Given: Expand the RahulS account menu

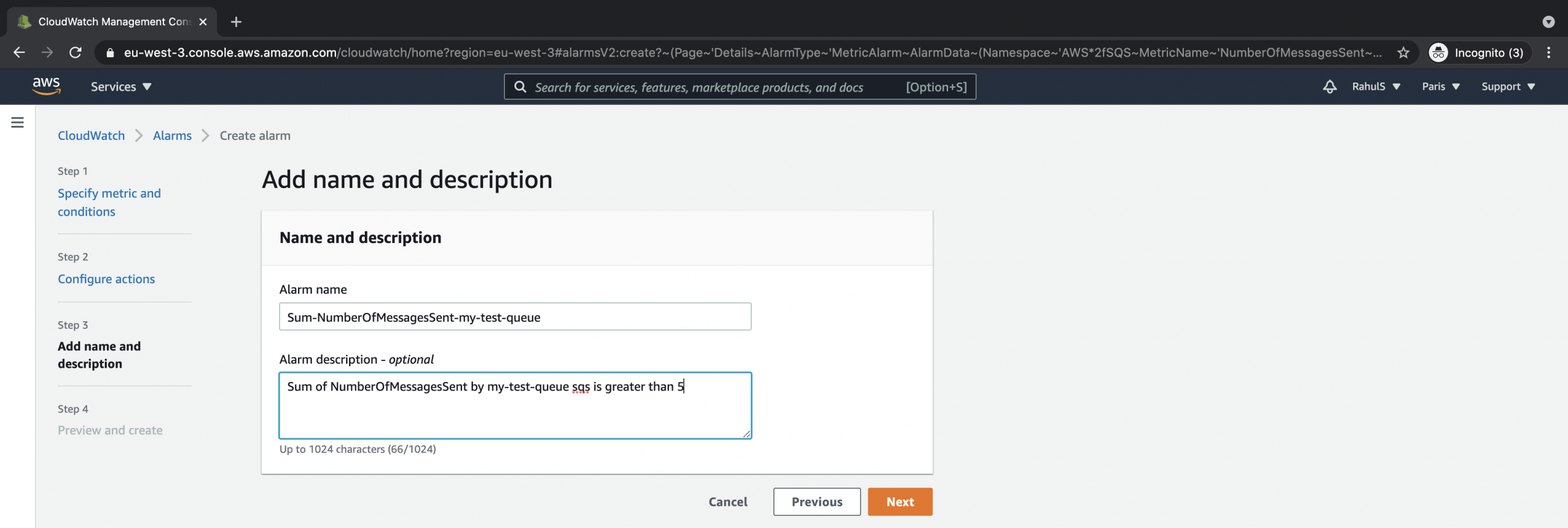Looking at the screenshot, I should coord(1376,87).
